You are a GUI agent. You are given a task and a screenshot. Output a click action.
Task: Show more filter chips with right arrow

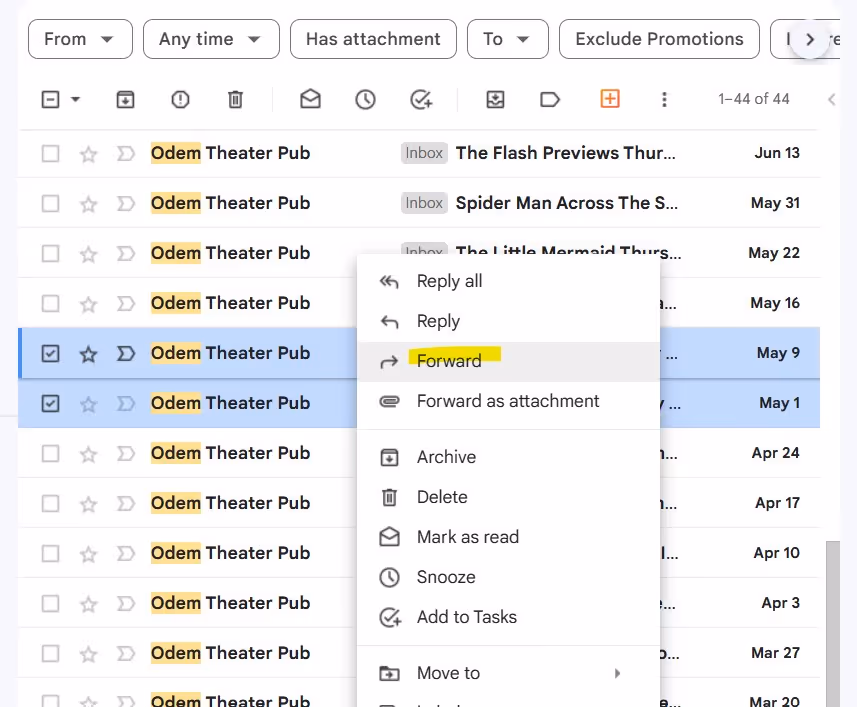810,39
